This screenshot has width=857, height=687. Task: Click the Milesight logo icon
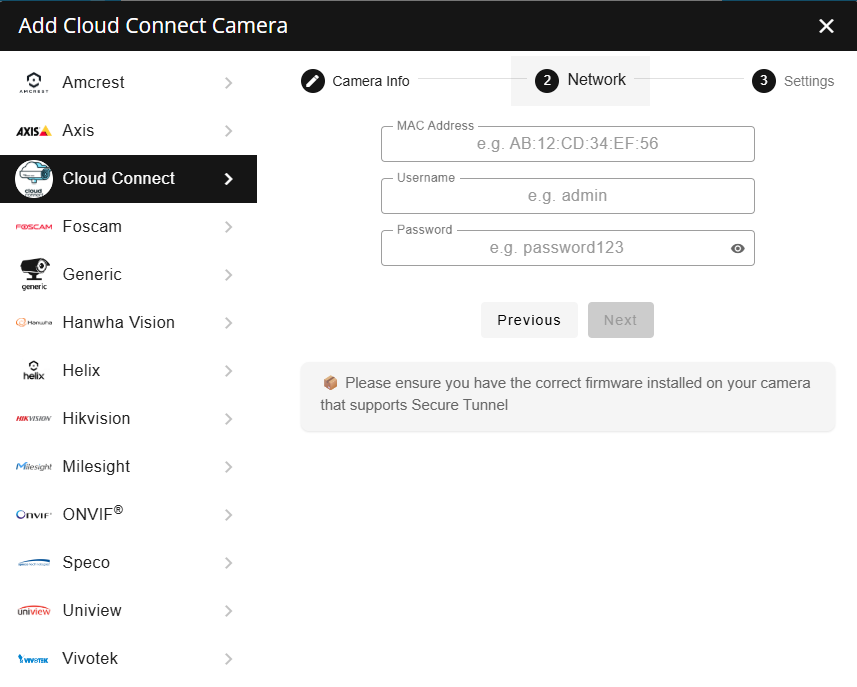34,467
